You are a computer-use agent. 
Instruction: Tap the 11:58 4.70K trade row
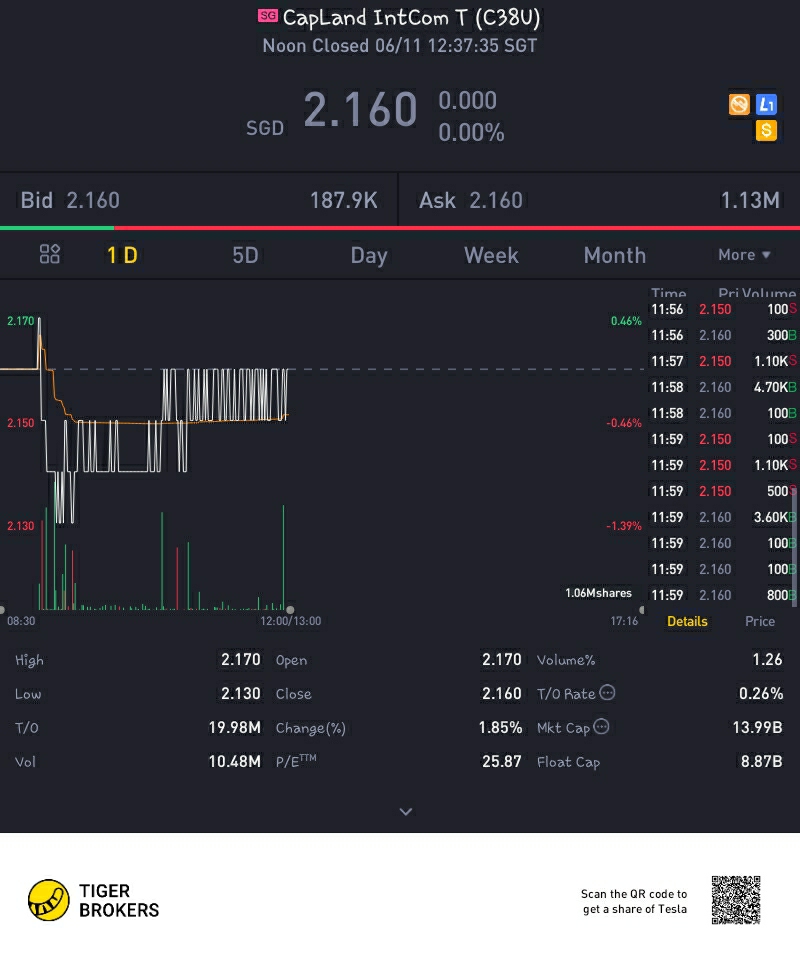click(723, 387)
